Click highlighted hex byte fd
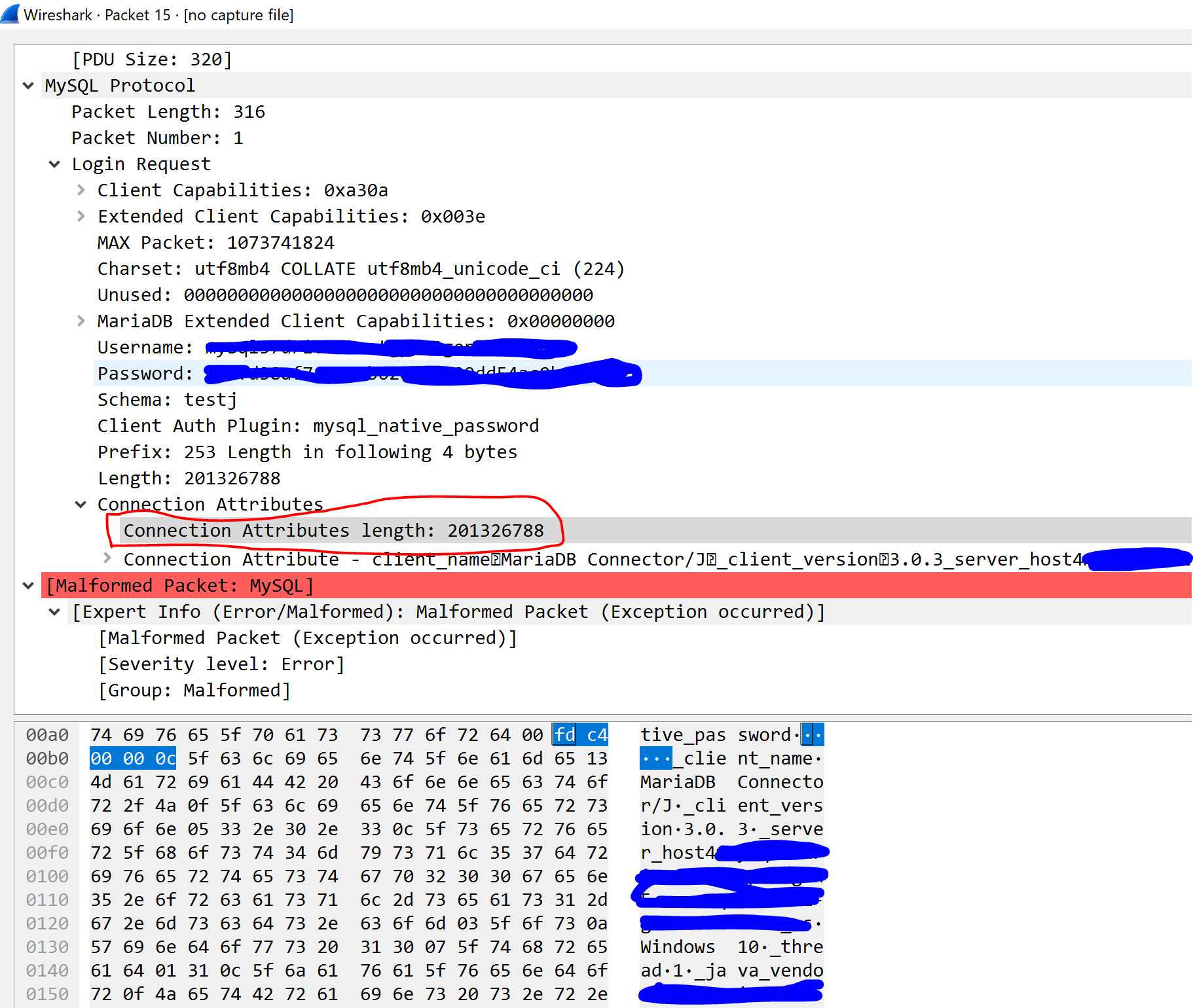This screenshot has width=1193, height=1008. pyautogui.click(x=564, y=735)
